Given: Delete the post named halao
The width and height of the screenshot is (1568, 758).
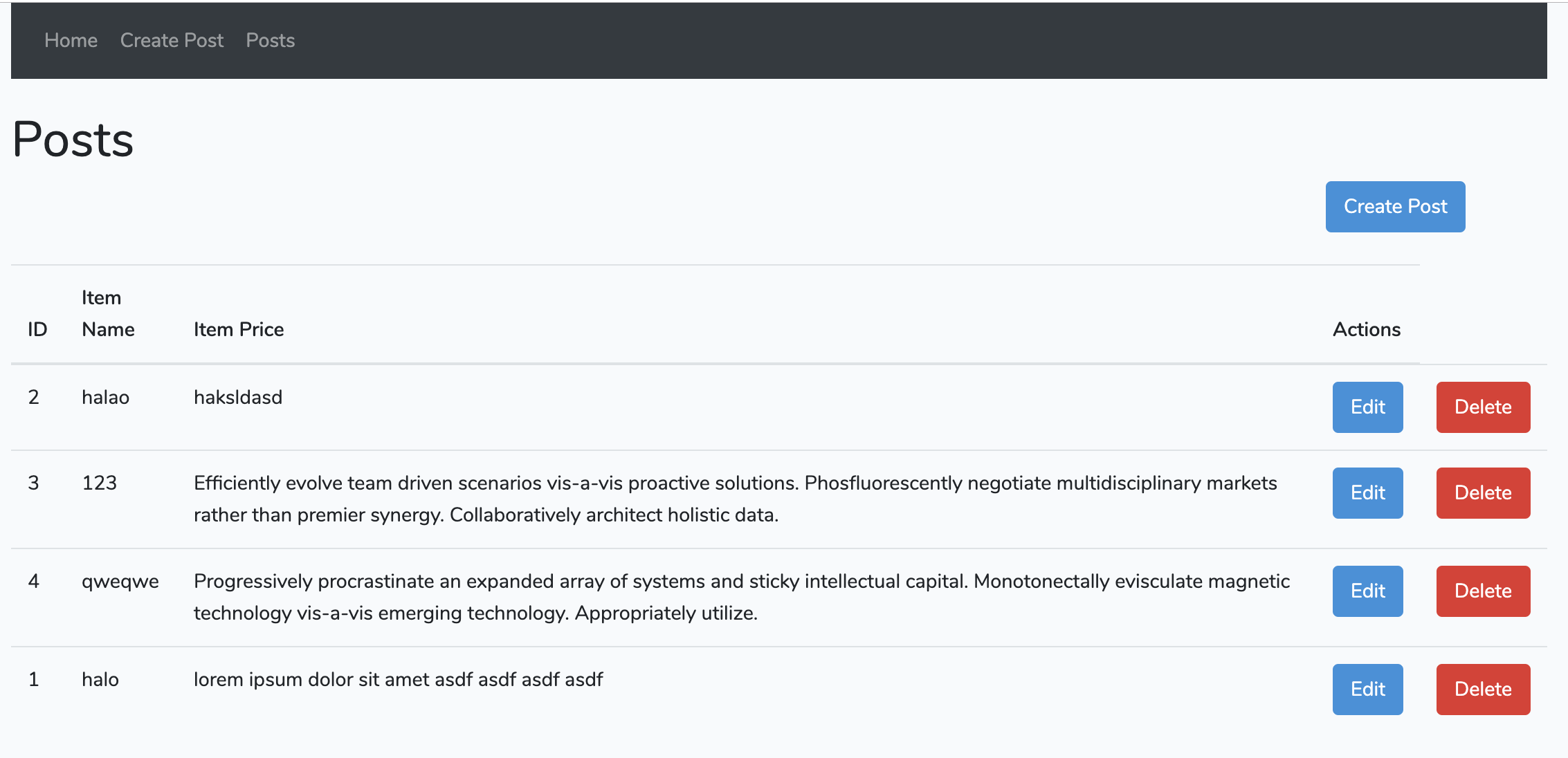Looking at the screenshot, I should (1483, 407).
